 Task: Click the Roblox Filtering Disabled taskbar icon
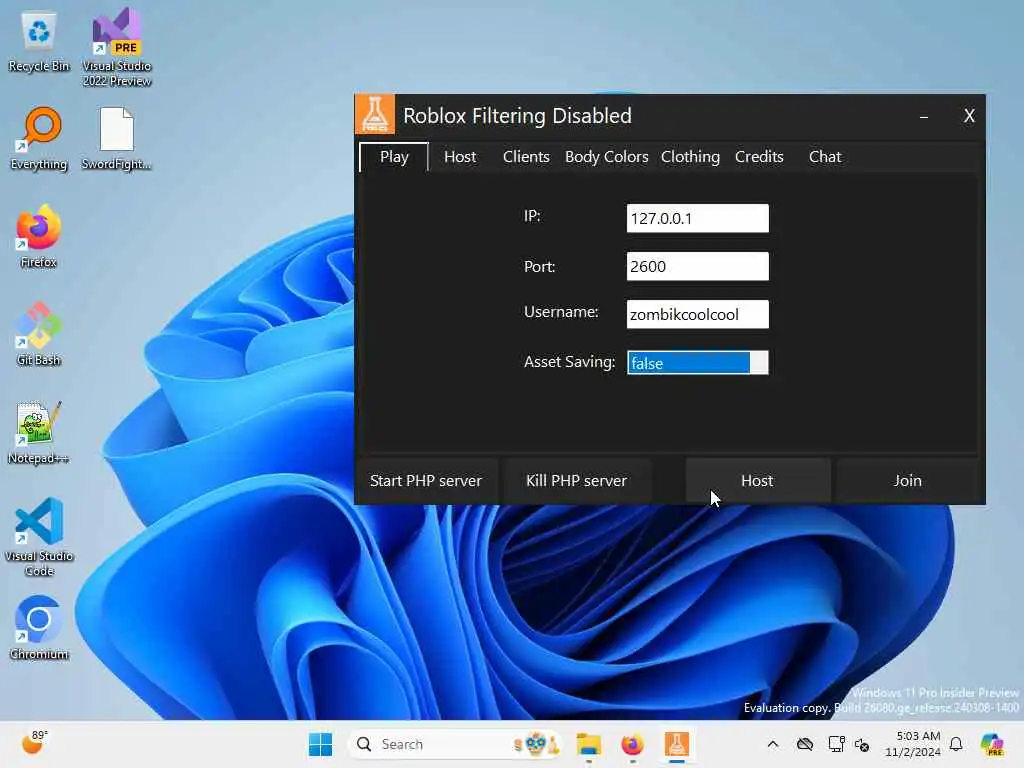point(677,744)
